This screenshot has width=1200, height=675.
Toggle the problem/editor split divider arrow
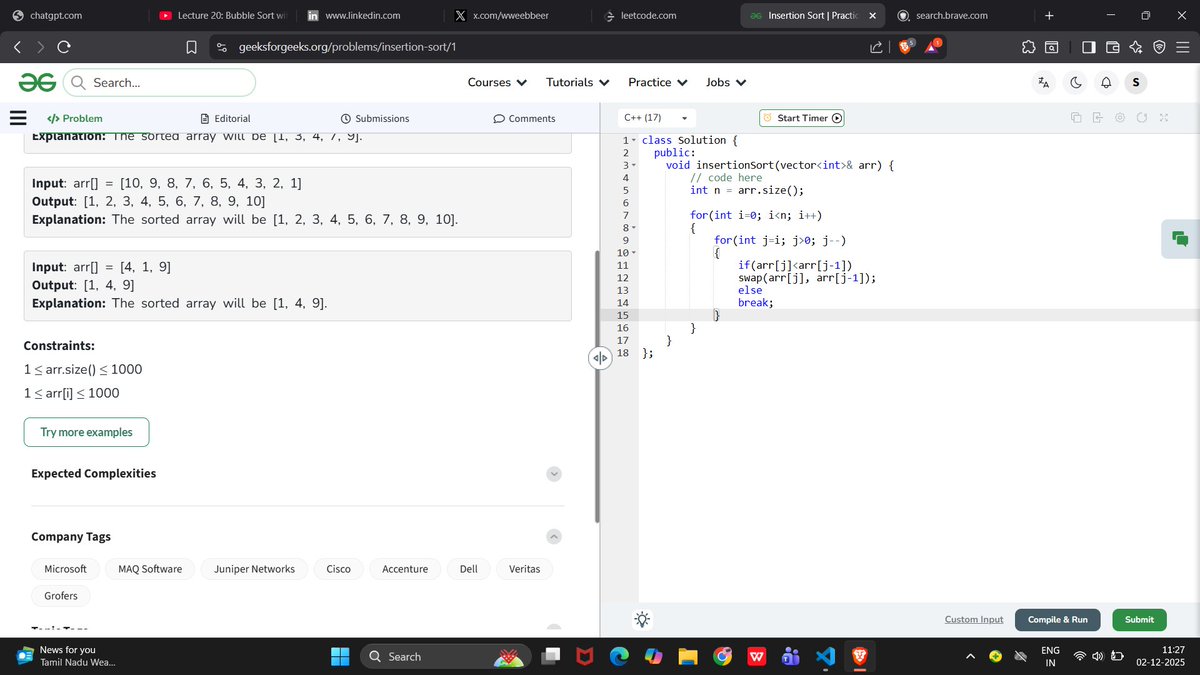coord(599,357)
